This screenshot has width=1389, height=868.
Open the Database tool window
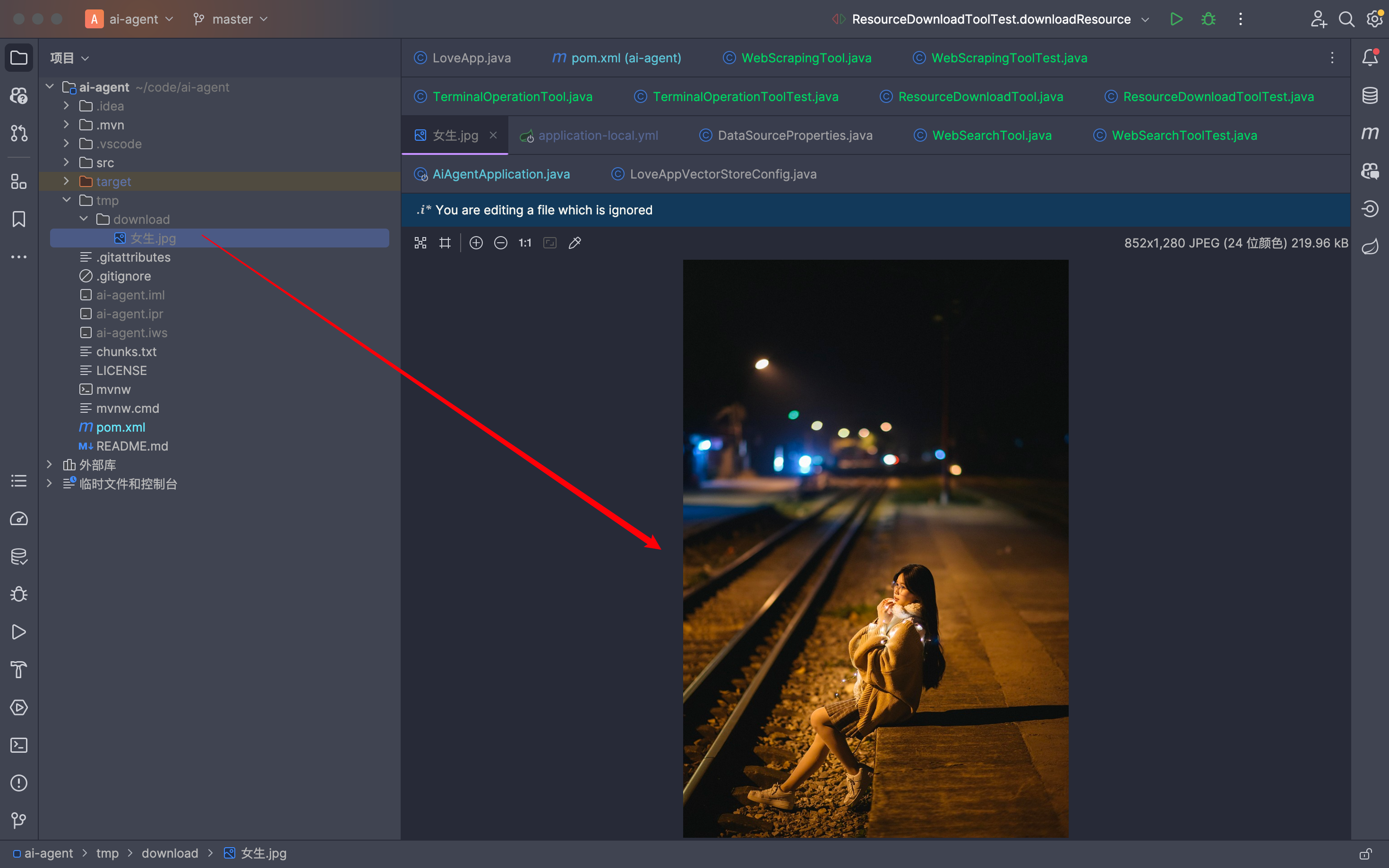[x=1370, y=95]
